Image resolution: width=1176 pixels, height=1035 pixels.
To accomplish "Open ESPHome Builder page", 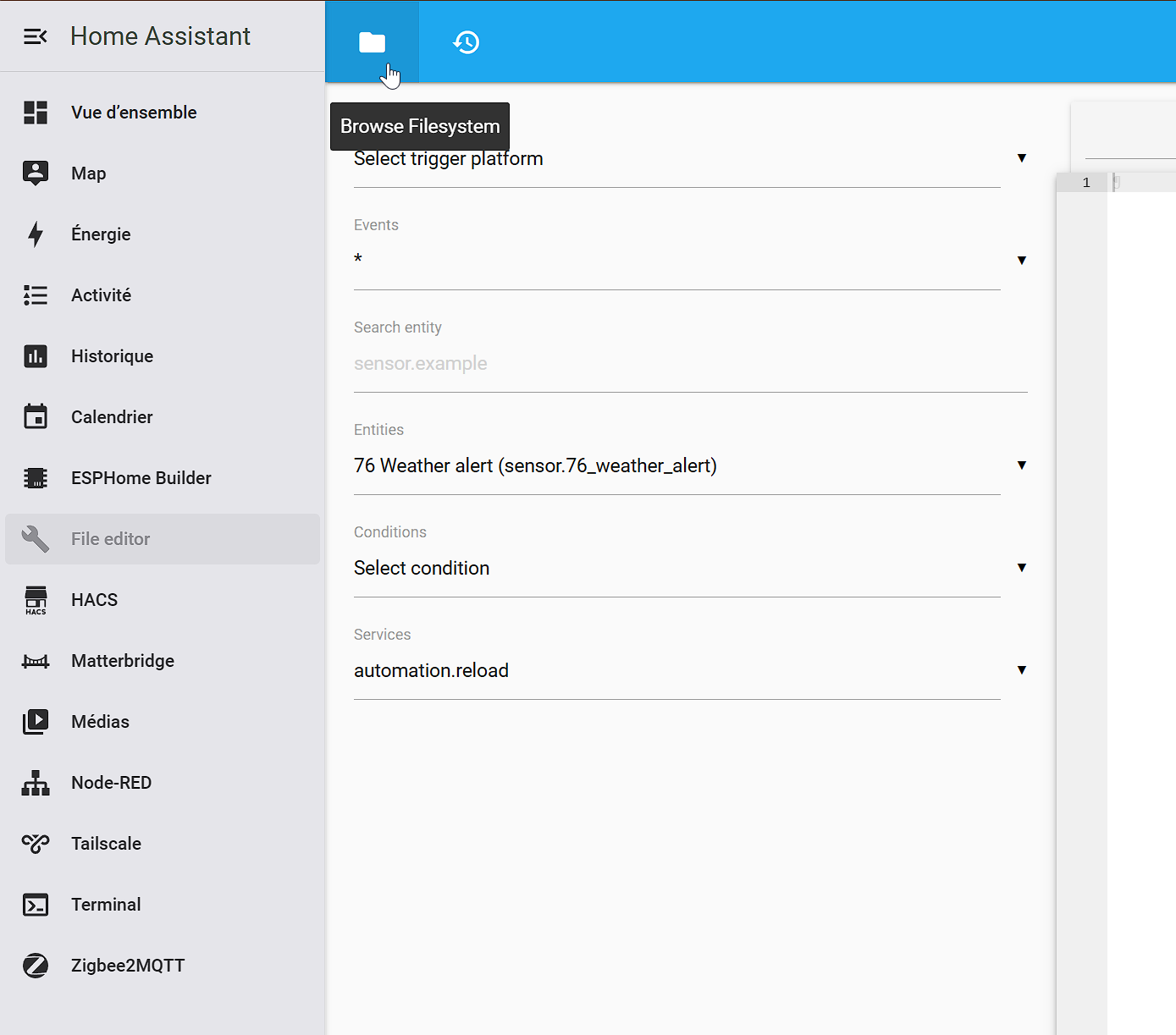I will pos(141,478).
